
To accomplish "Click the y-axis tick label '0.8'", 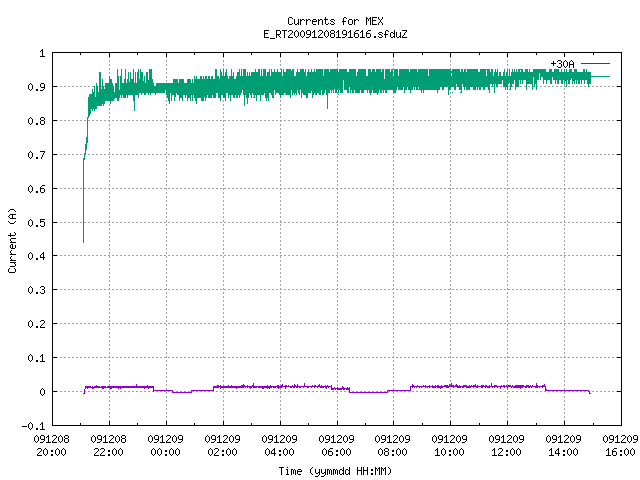I will (x=36, y=121).
